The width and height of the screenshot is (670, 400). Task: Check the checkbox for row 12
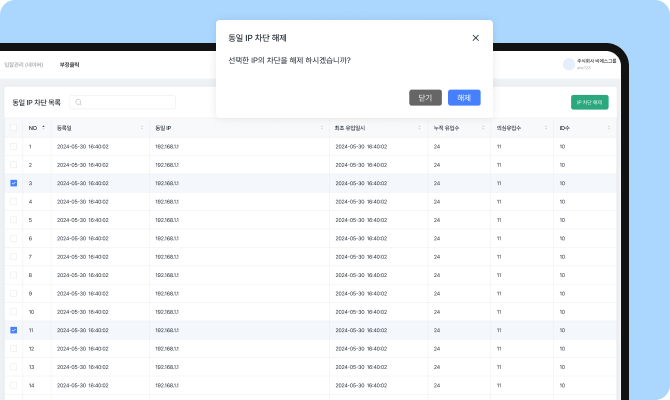(x=14, y=349)
